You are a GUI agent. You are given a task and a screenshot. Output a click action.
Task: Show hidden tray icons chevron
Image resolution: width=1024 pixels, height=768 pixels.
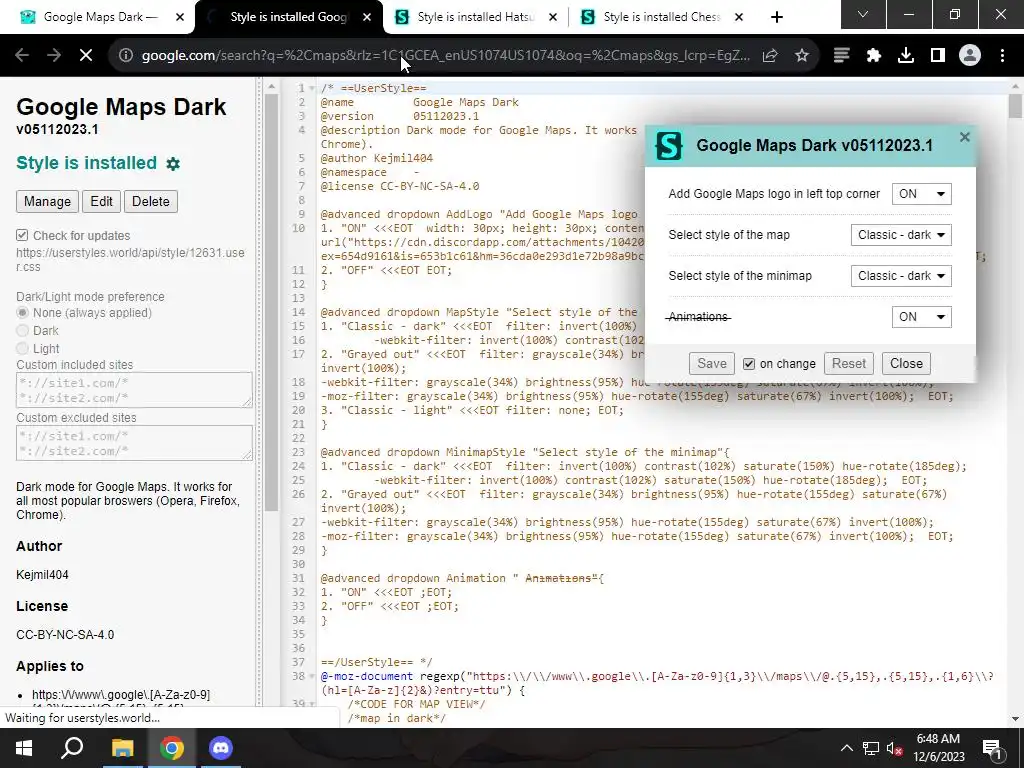coord(846,748)
